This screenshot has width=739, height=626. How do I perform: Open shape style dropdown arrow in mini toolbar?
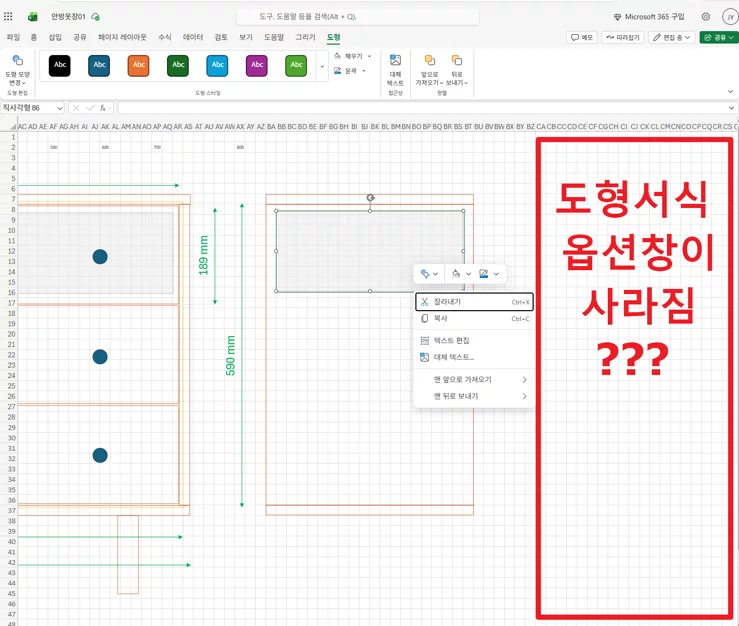tap(435, 274)
